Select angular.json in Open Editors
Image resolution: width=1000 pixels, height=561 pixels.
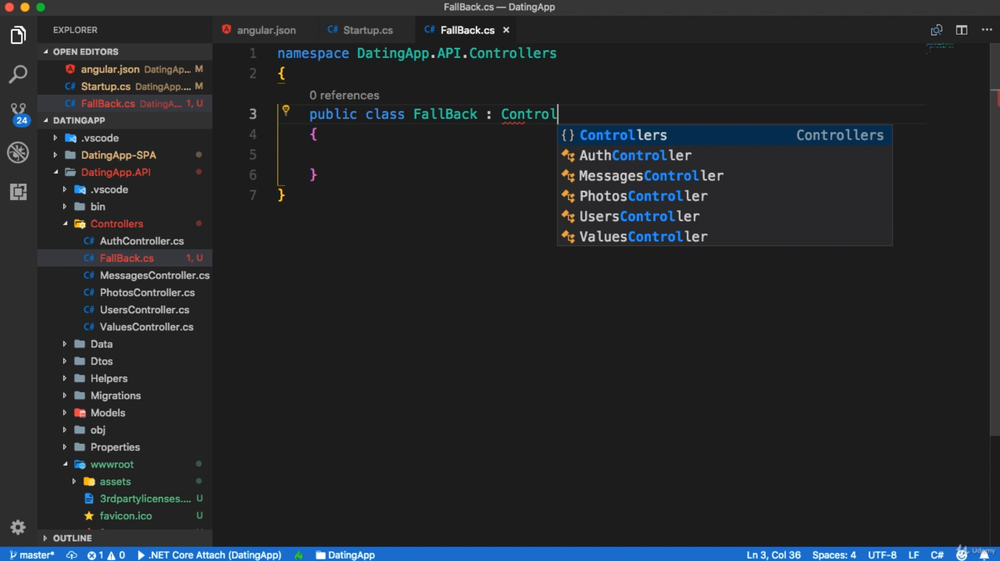(125, 69)
